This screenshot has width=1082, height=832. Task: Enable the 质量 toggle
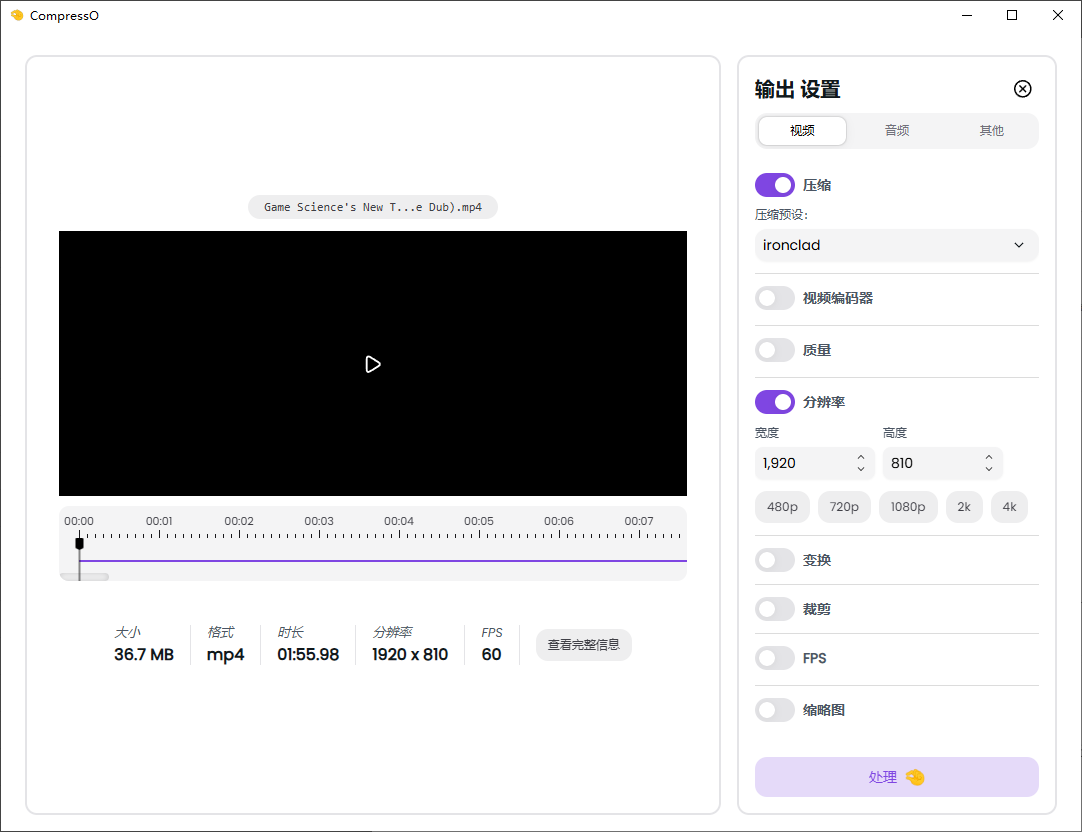774,350
